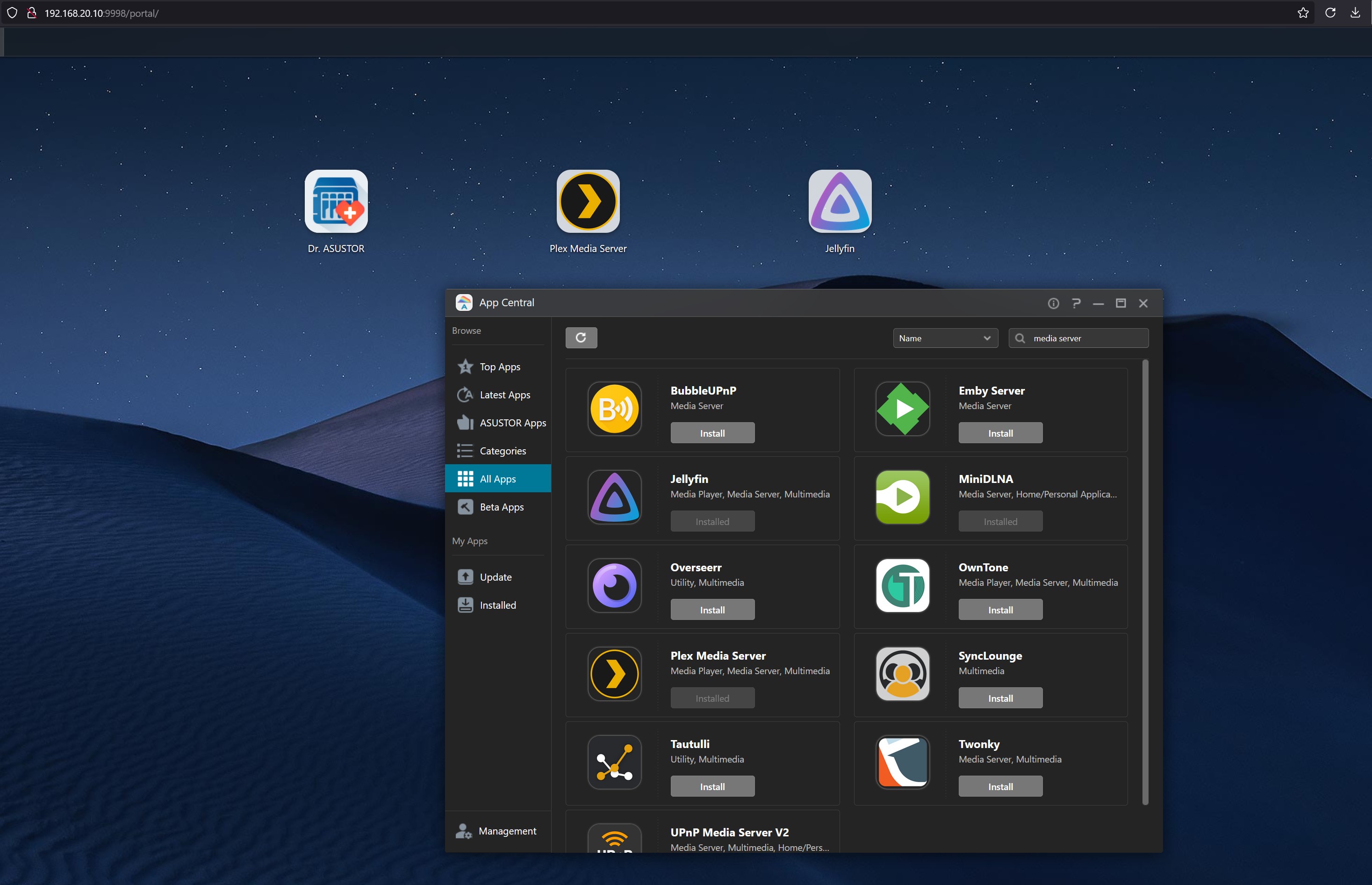Open Installed under My Apps
Viewport: 1372px width, 885px height.
tap(497, 605)
